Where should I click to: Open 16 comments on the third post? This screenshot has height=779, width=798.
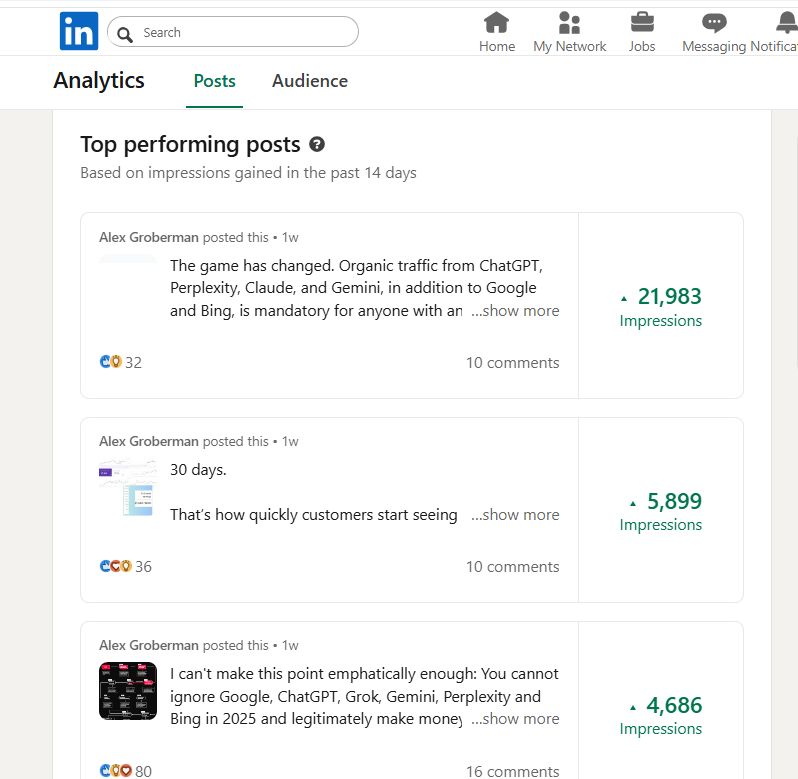[x=512, y=771]
